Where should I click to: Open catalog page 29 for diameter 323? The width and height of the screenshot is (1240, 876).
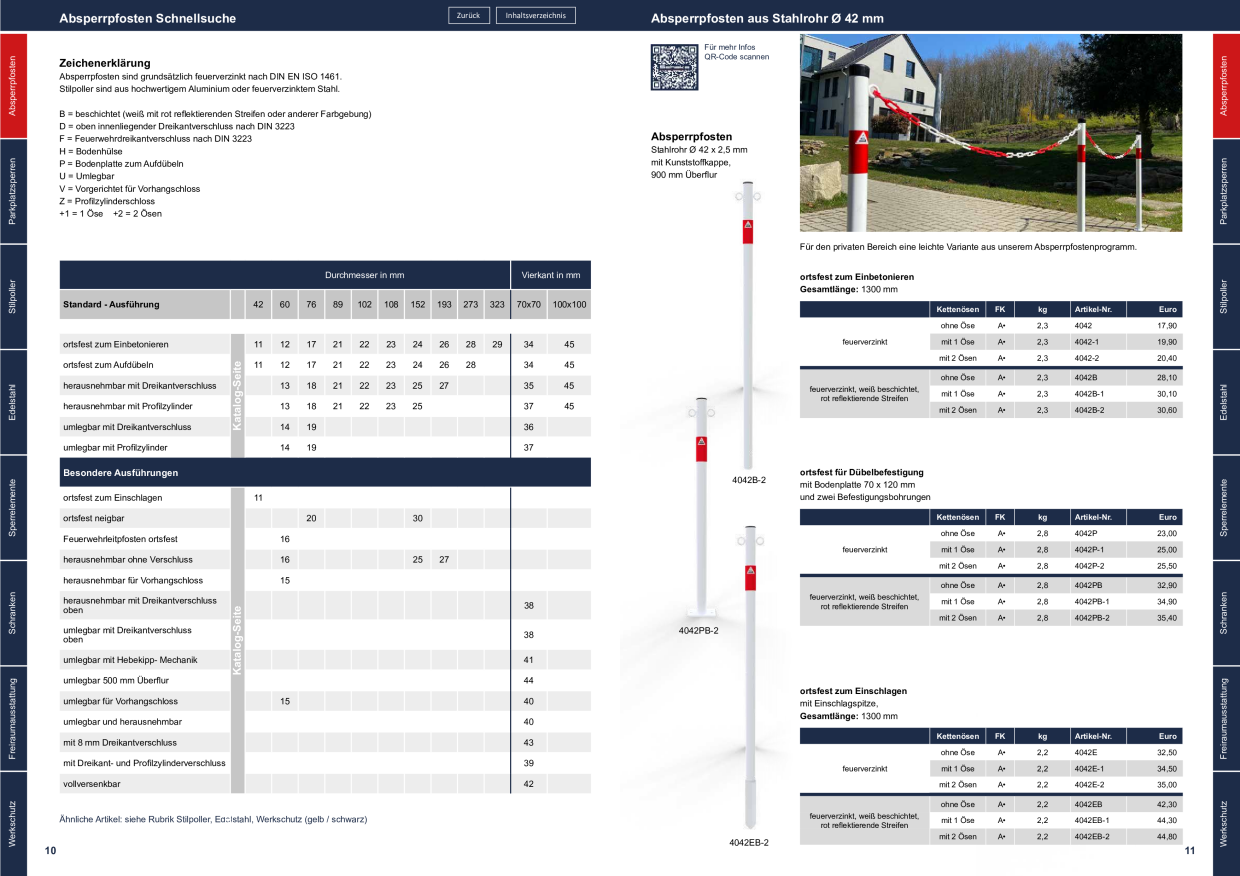coord(497,344)
